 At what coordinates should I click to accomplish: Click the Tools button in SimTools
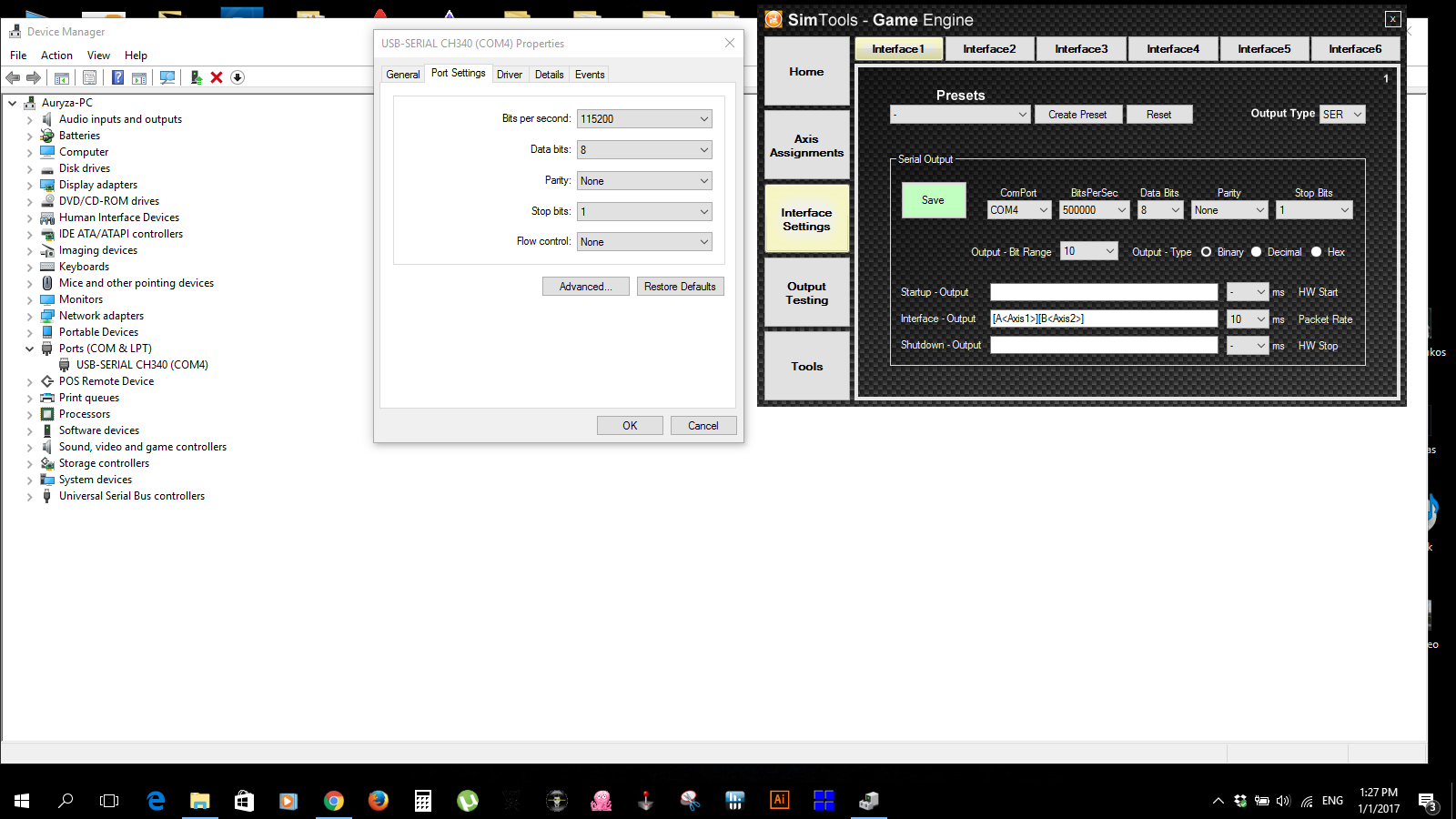click(807, 367)
